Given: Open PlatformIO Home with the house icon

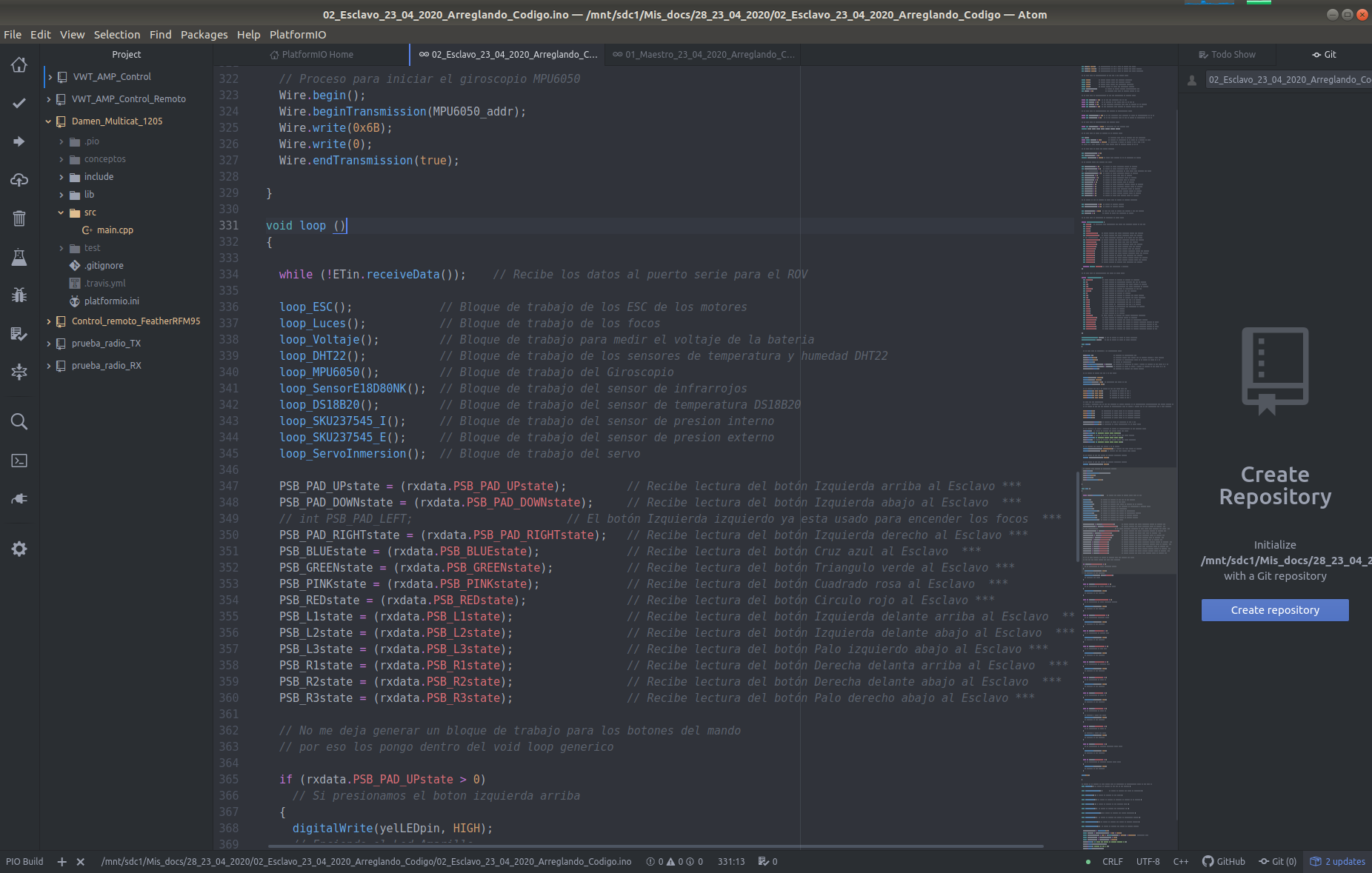Looking at the screenshot, I should (19, 65).
